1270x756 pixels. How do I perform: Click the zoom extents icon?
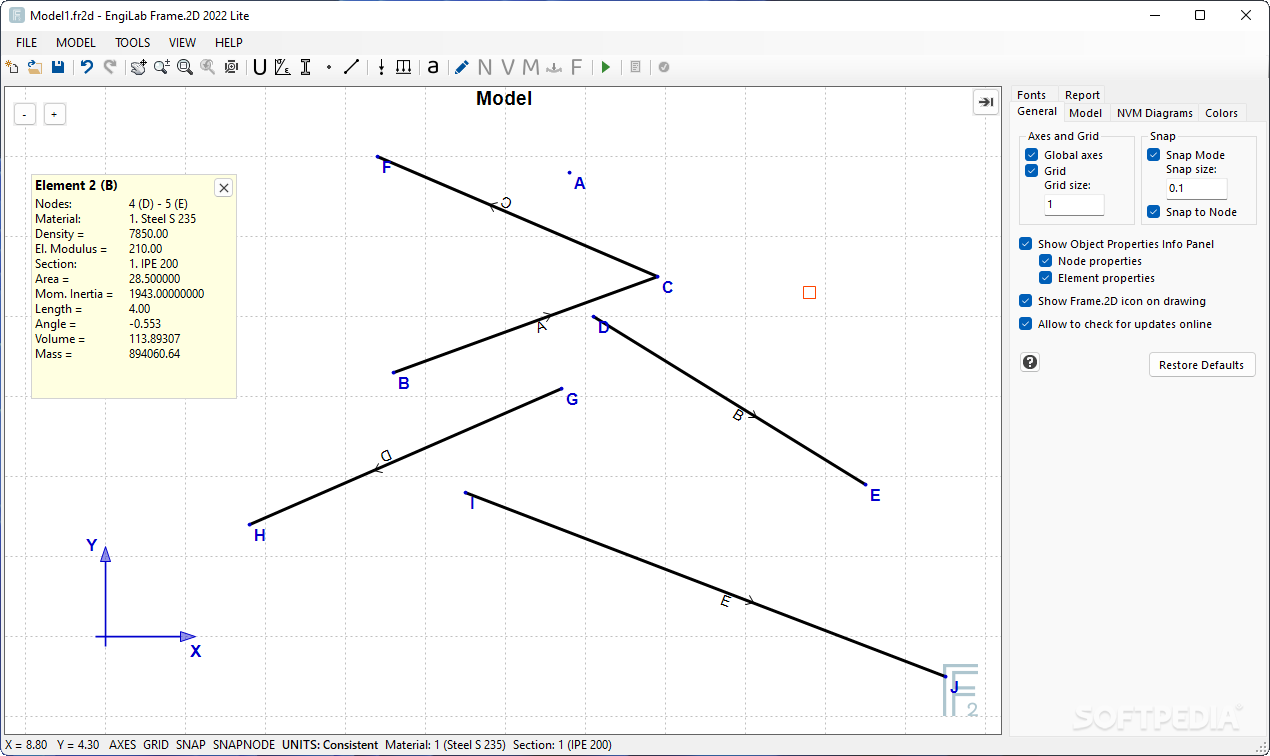[232, 67]
